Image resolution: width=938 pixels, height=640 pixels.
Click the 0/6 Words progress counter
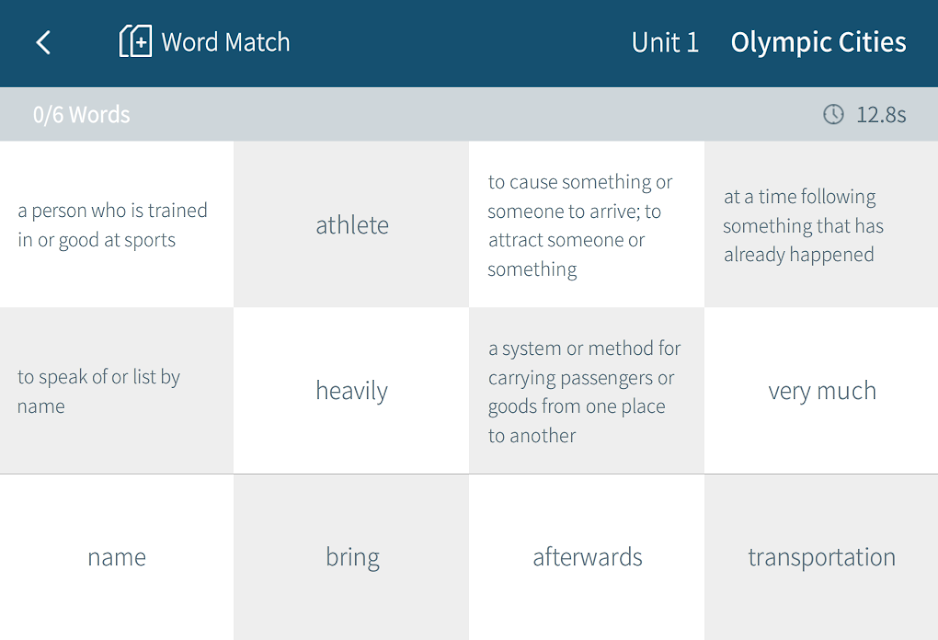click(81, 114)
